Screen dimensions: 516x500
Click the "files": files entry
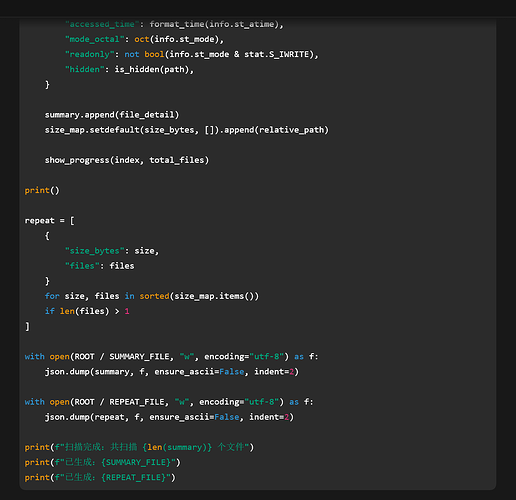point(100,266)
